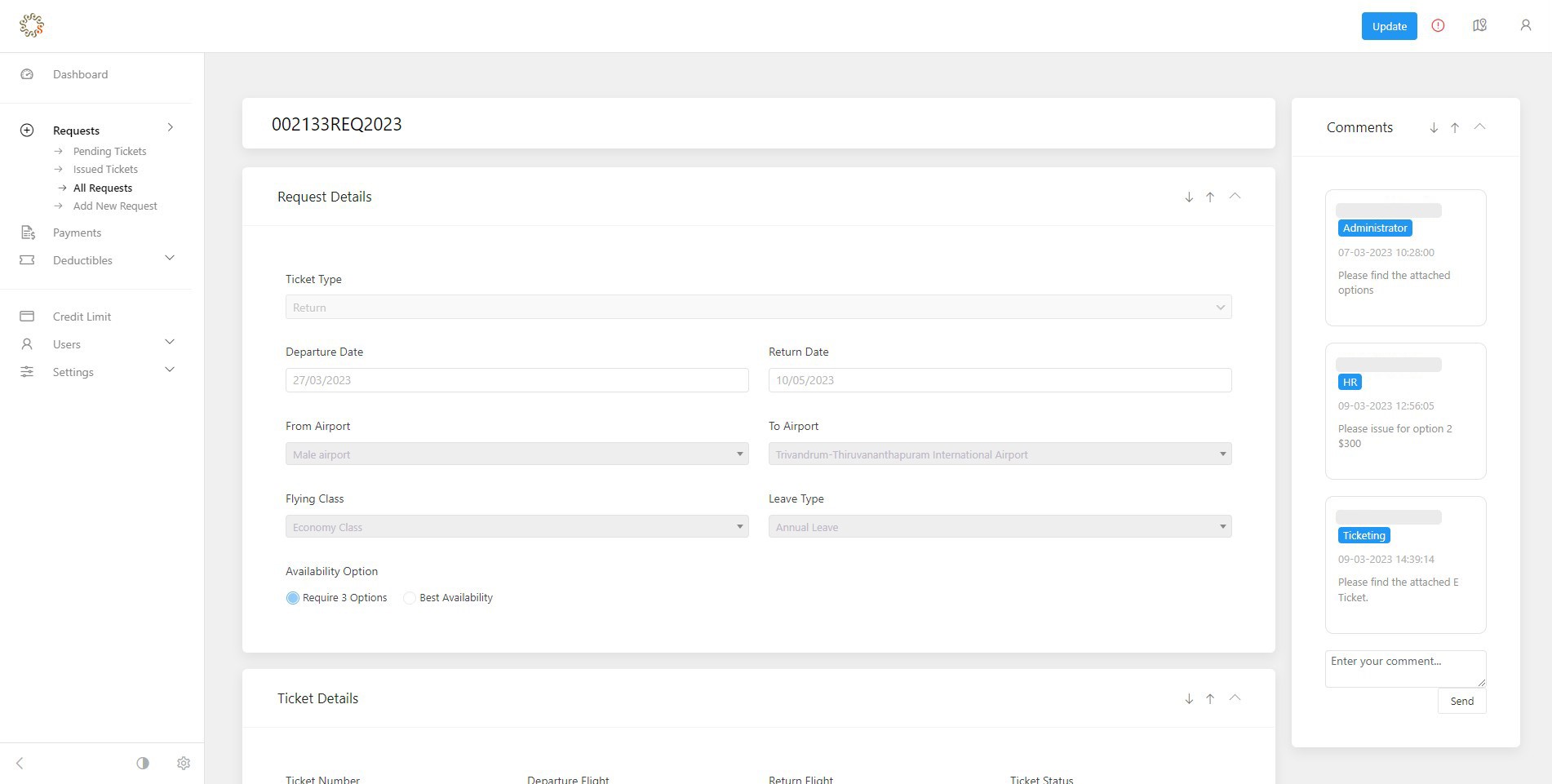Move Request Details panel up
Screen dimensions: 1552x784
coord(1210,197)
